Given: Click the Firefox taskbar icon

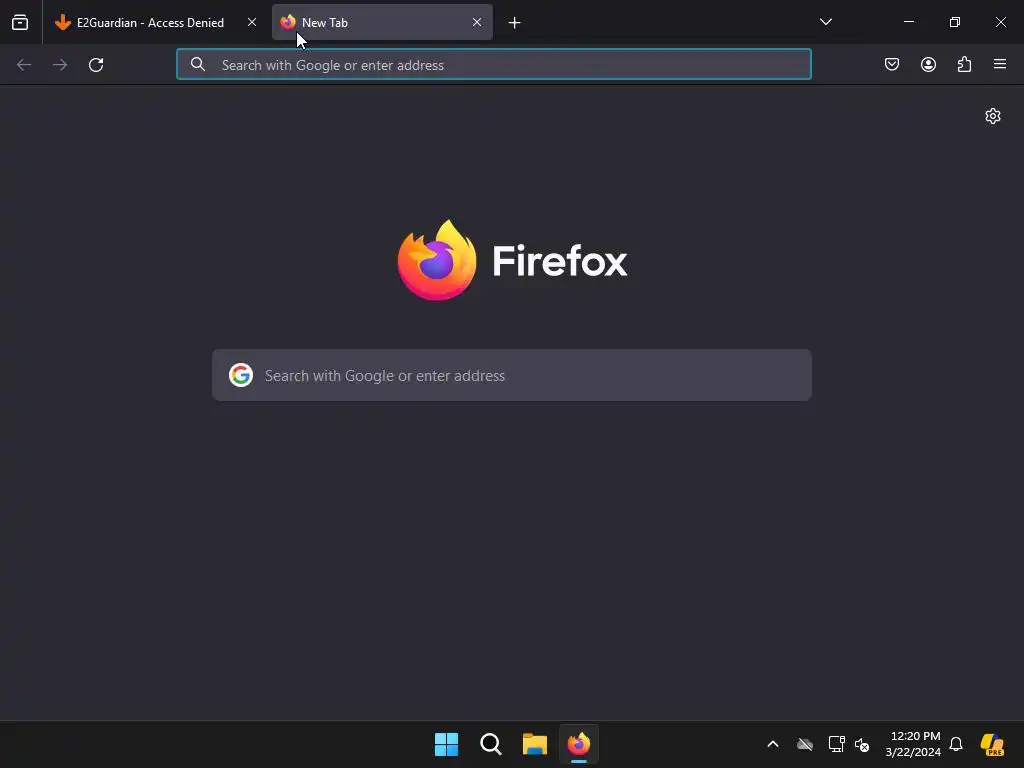Looking at the screenshot, I should click(579, 744).
